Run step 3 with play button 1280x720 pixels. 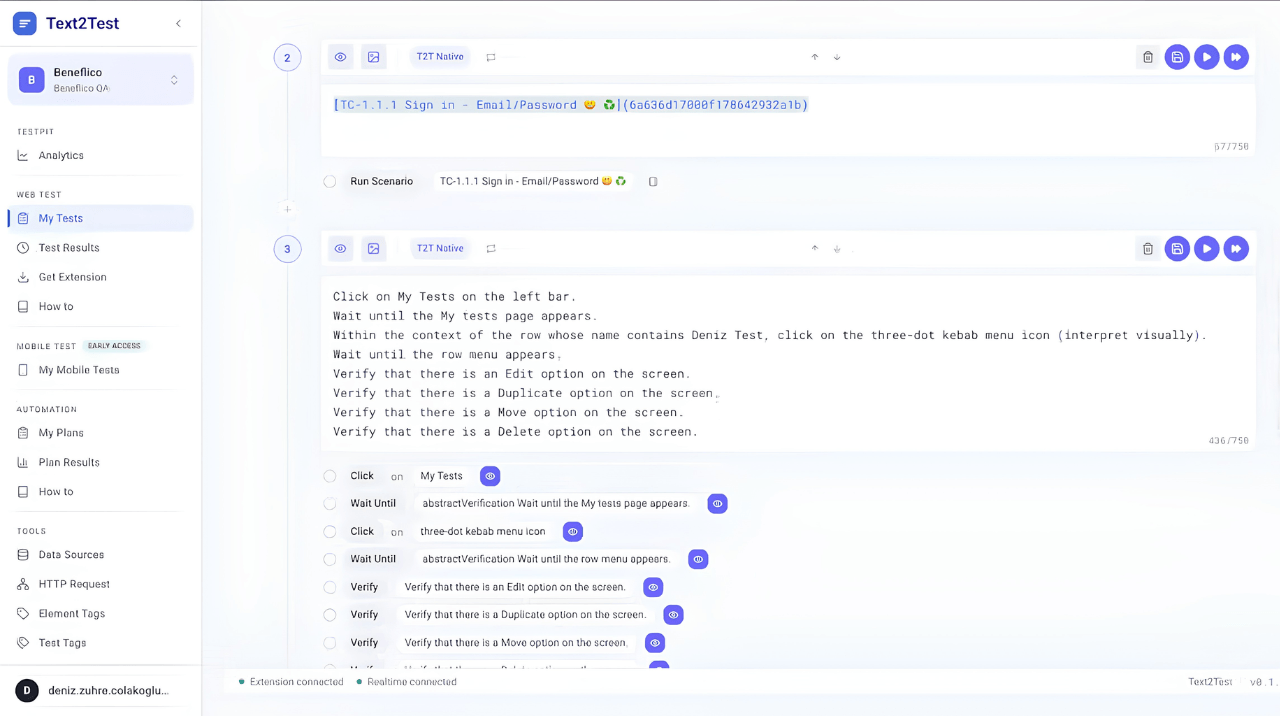[x=1207, y=248]
